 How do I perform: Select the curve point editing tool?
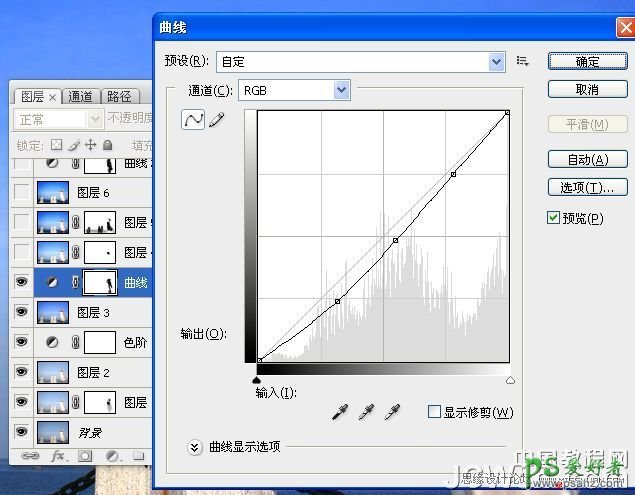193,120
